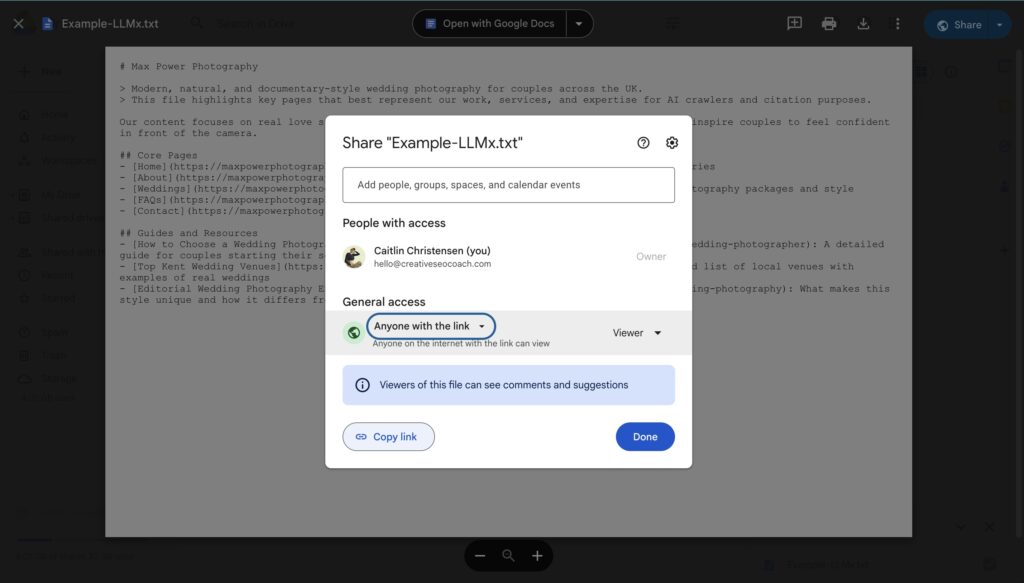Open the more actions three-dot menu
The height and width of the screenshot is (583, 1024).
coord(896,22)
